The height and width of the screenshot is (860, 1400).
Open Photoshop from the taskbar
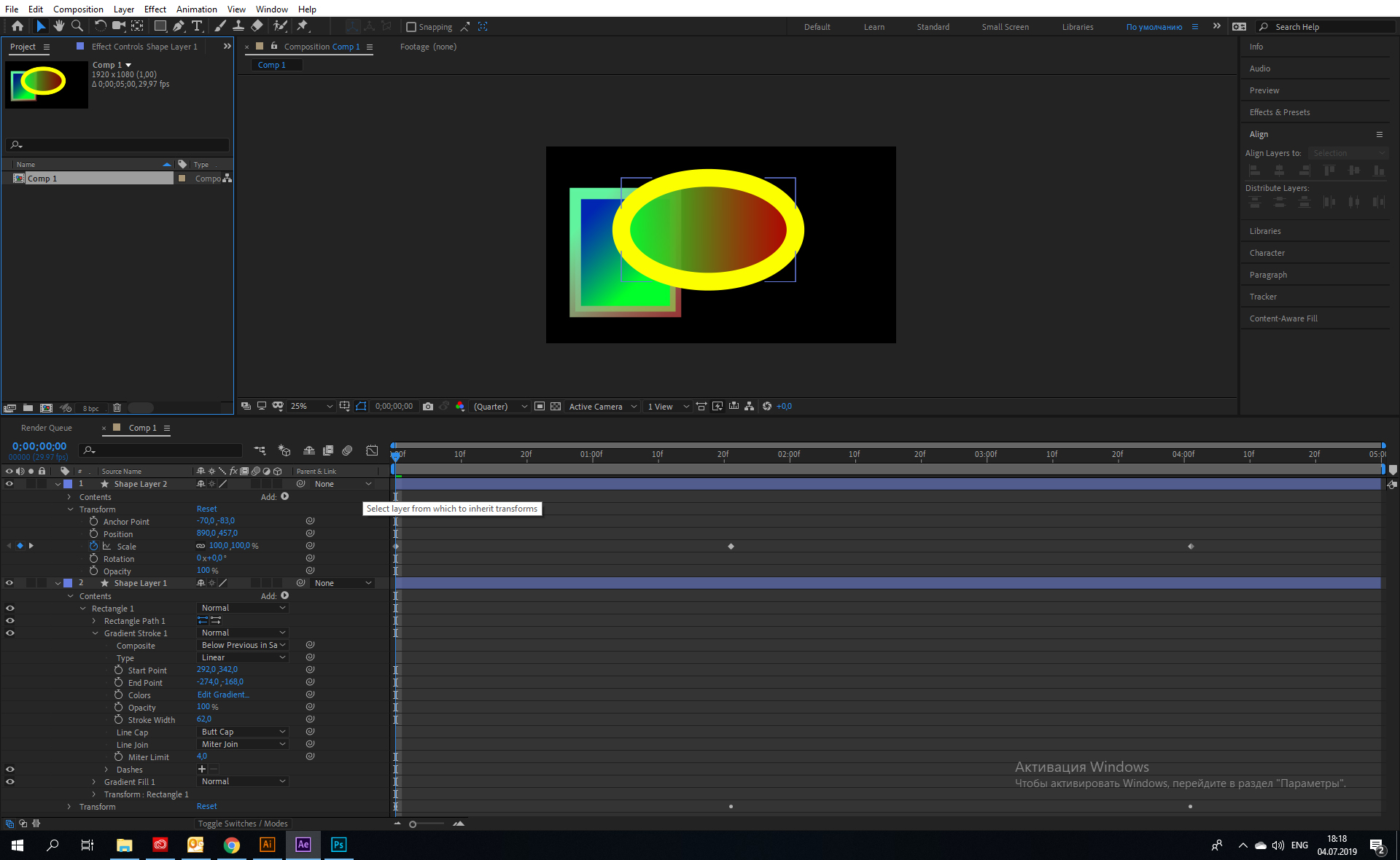[x=338, y=845]
